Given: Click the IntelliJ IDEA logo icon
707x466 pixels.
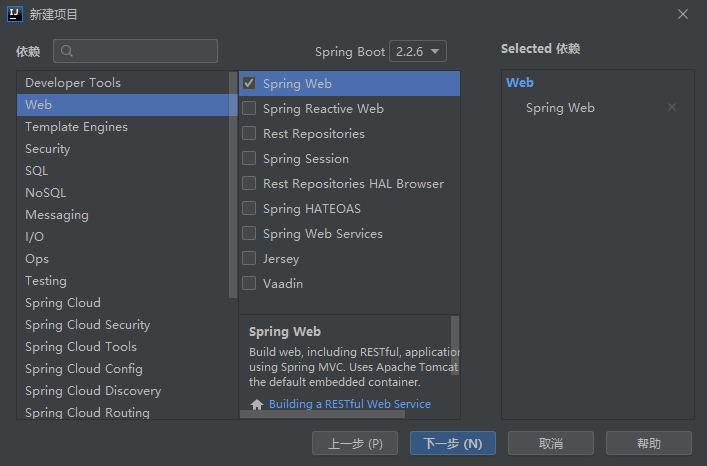Looking at the screenshot, I should click(x=15, y=14).
